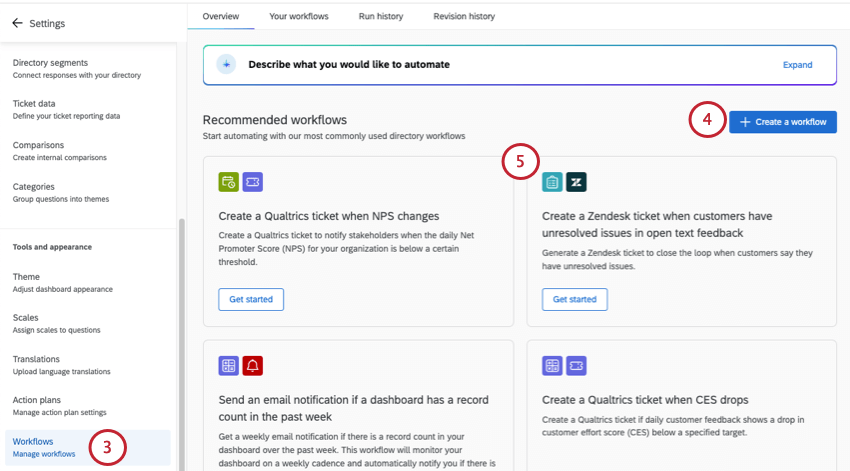Click the back arrow next to Settings
The image size is (850, 471).
pos(17,22)
